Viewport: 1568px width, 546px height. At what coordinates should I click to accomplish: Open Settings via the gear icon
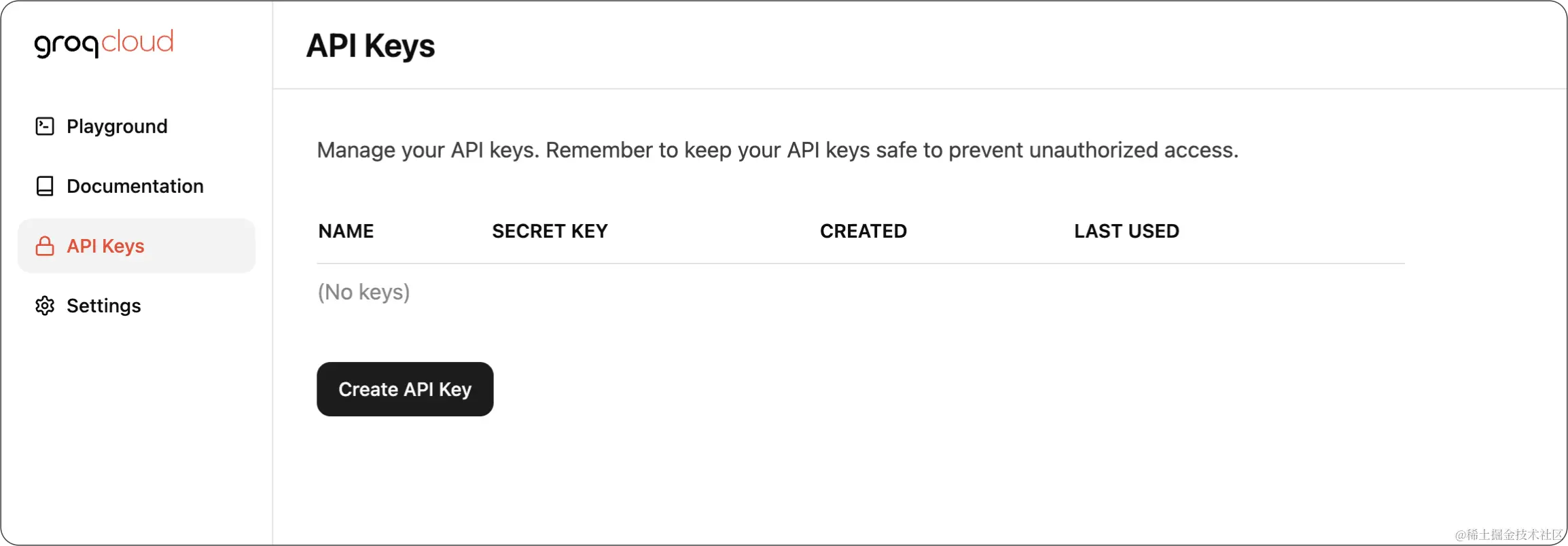pos(43,306)
